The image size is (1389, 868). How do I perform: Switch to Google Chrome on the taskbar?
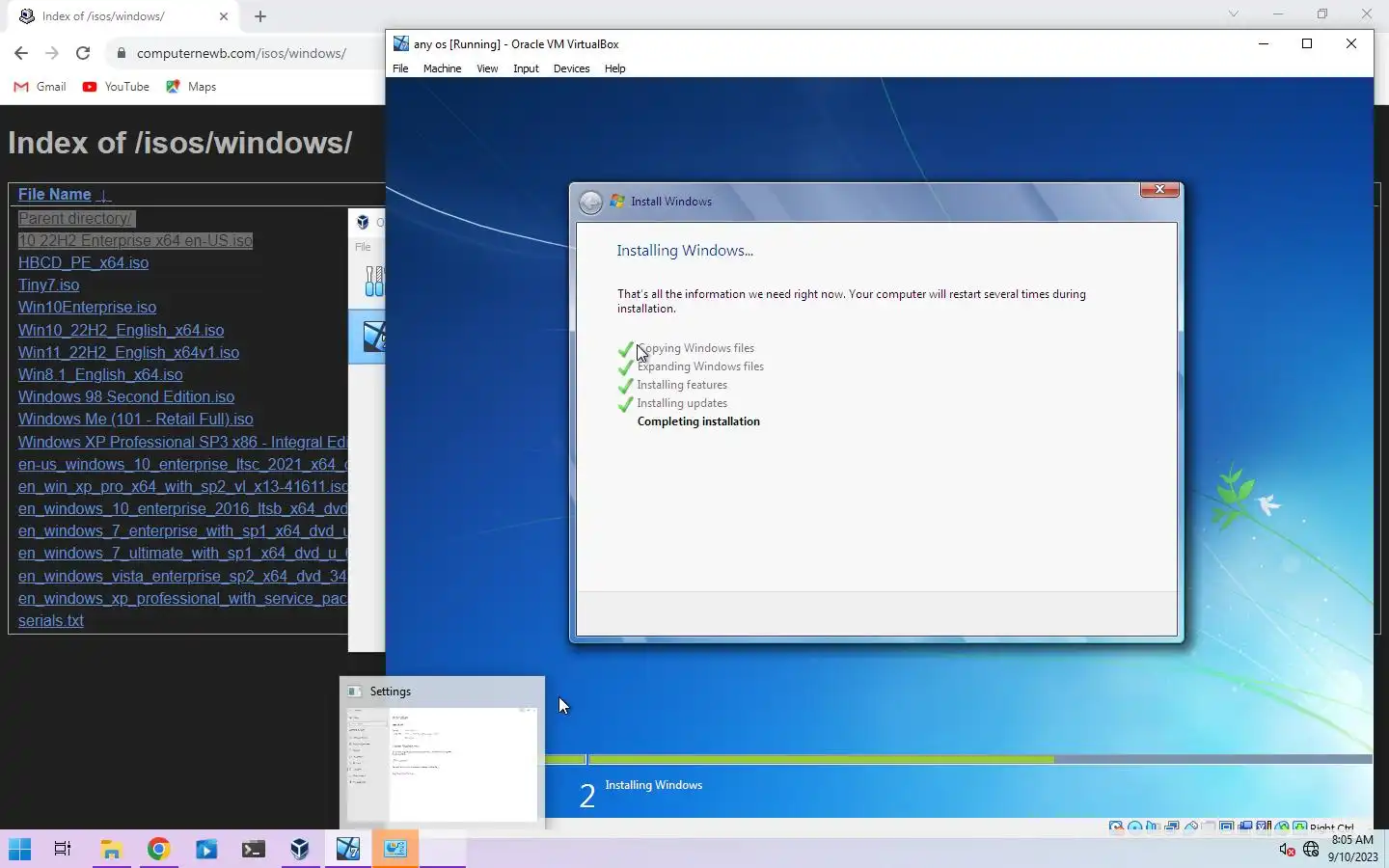pos(159,849)
